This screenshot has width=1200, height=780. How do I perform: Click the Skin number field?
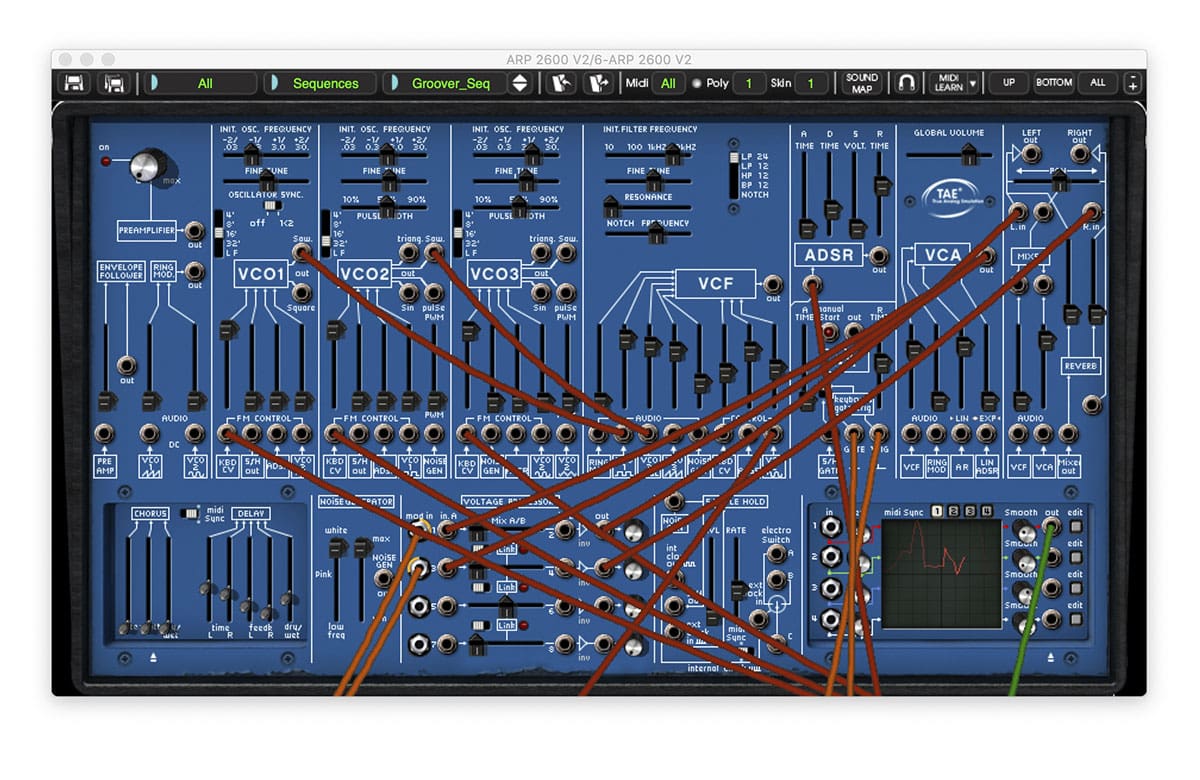(812, 84)
